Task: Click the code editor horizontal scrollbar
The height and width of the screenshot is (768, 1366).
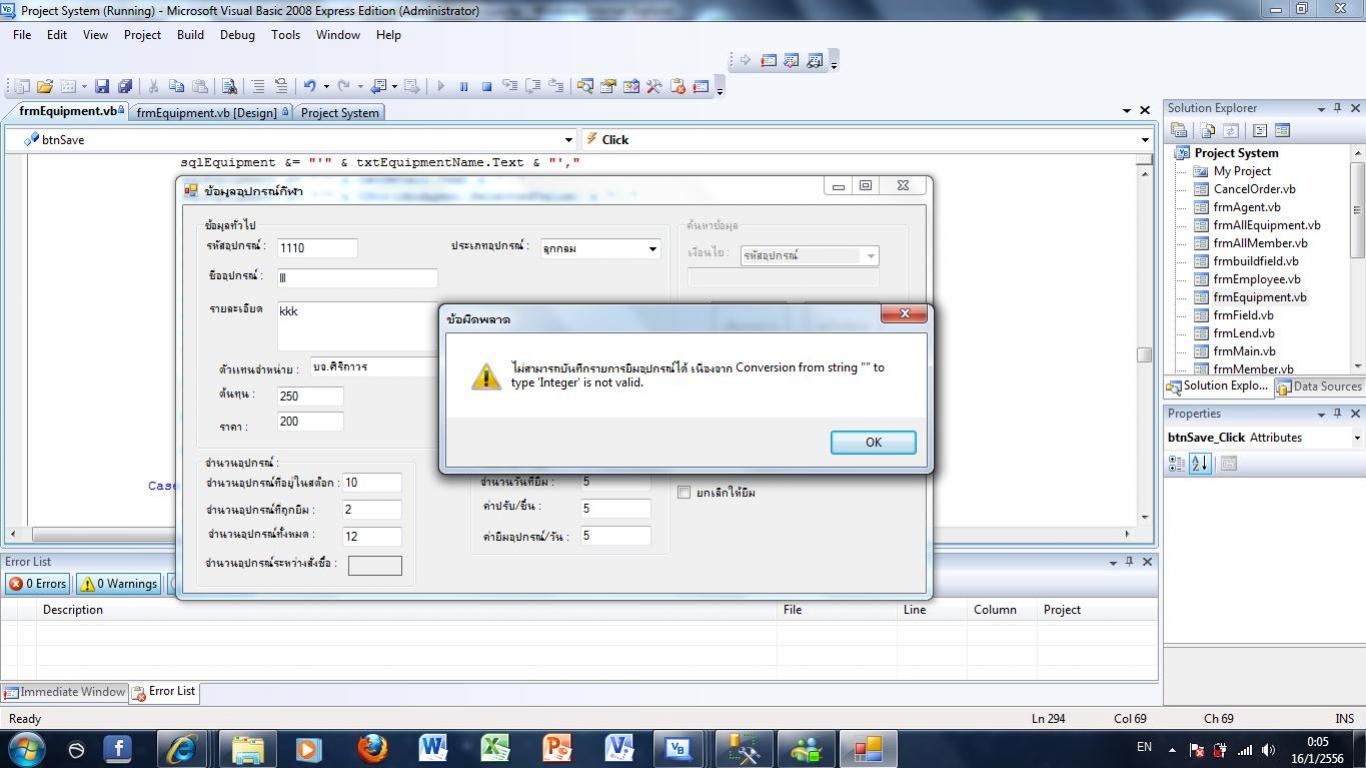Action: tap(570, 534)
